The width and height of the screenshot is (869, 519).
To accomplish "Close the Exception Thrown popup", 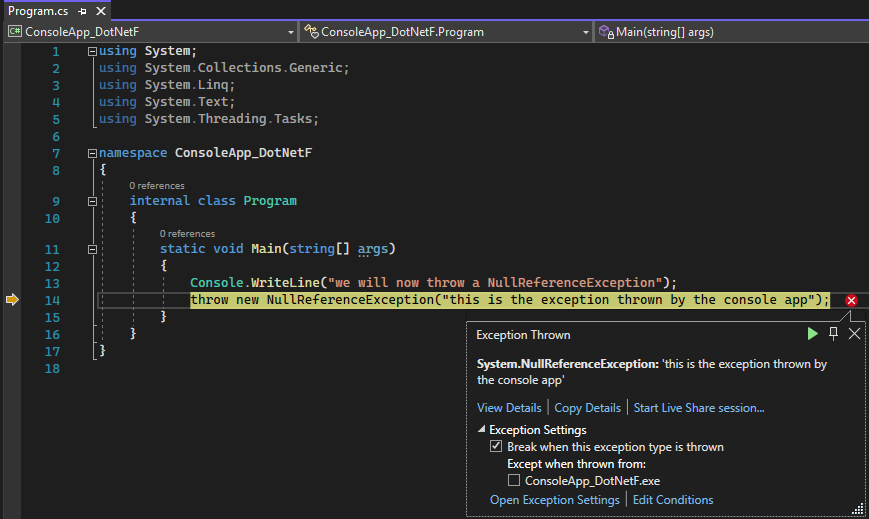I will 854,334.
